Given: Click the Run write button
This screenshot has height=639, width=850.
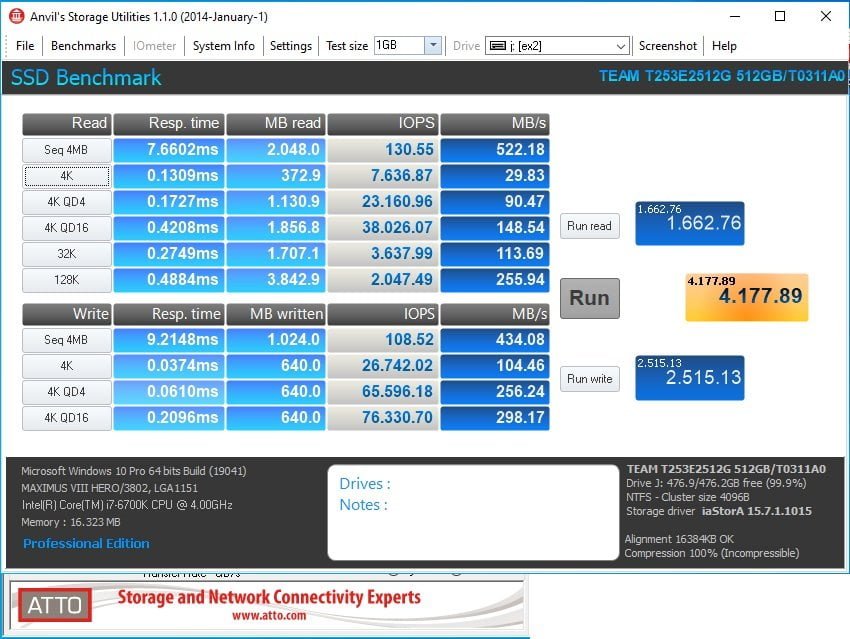Looking at the screenshot, I should coord(589,379).
